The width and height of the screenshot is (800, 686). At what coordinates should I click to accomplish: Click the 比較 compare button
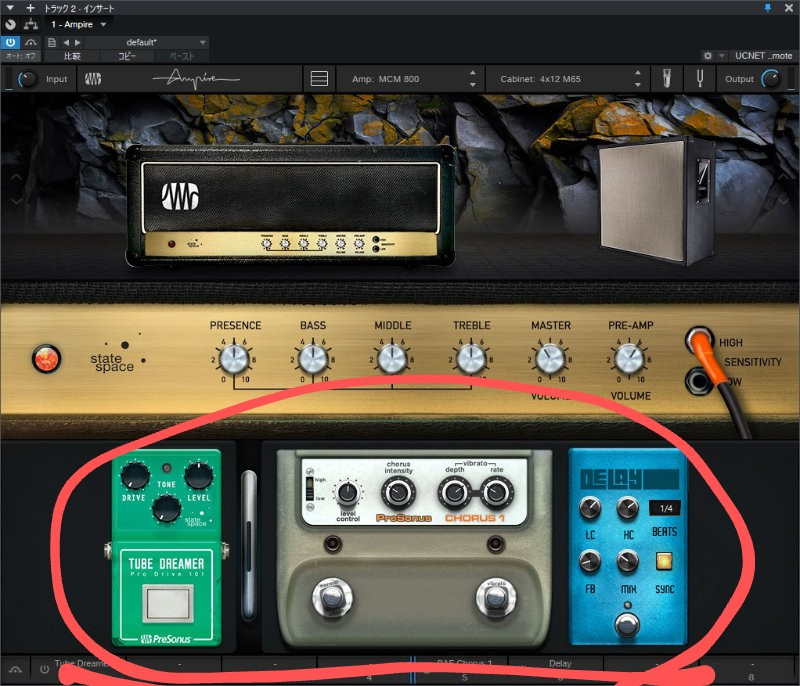coord(72,56)
